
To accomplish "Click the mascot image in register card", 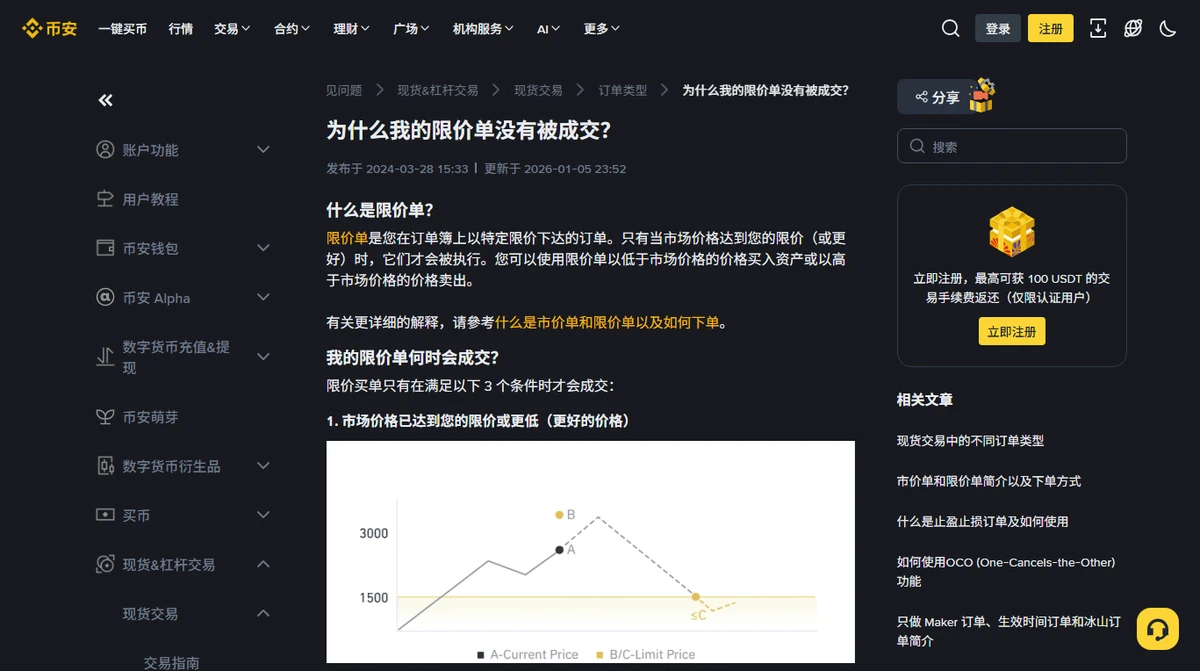I will (1011, 233).
